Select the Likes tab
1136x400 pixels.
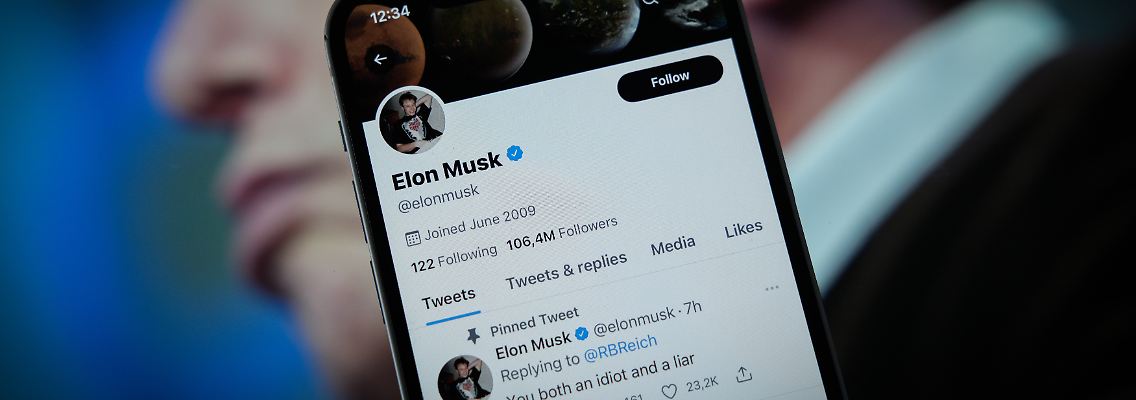[743, 229]
